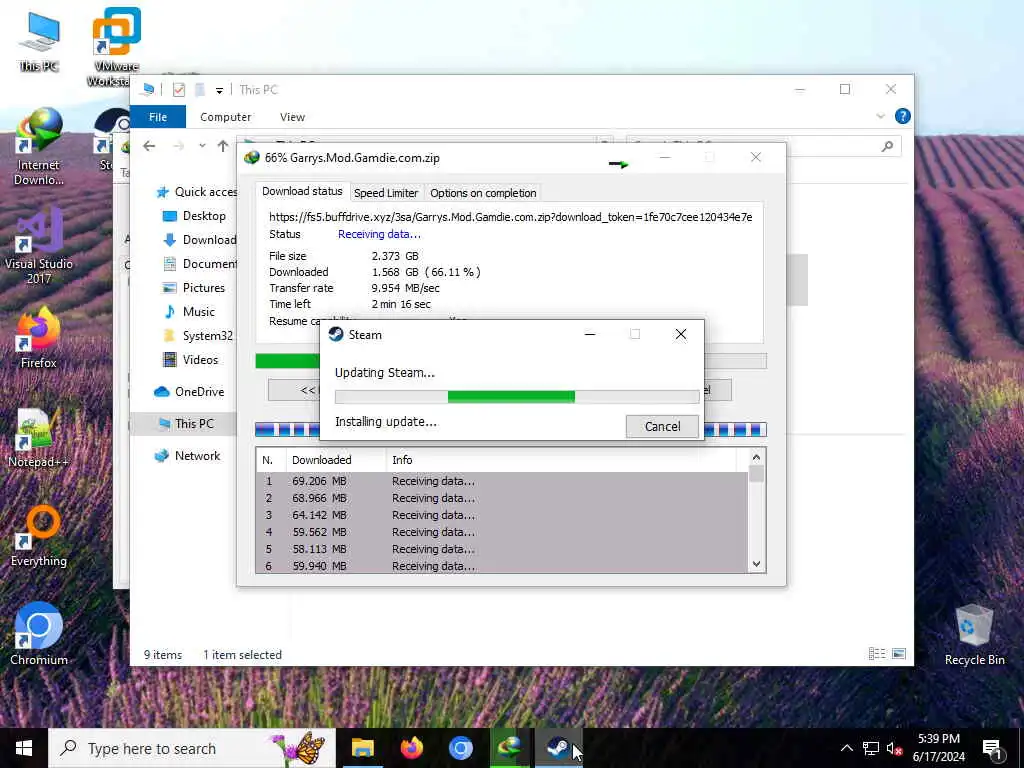Viewport: 1024px width, 768px height.
Task: Go up one folder level in Explorer
Action: point(223,146)
